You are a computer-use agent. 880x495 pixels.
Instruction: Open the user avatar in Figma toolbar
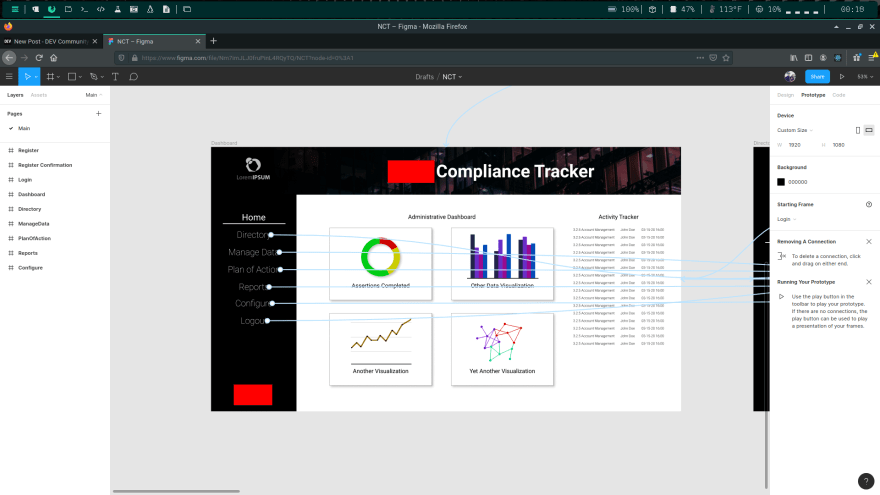point(790,76)
